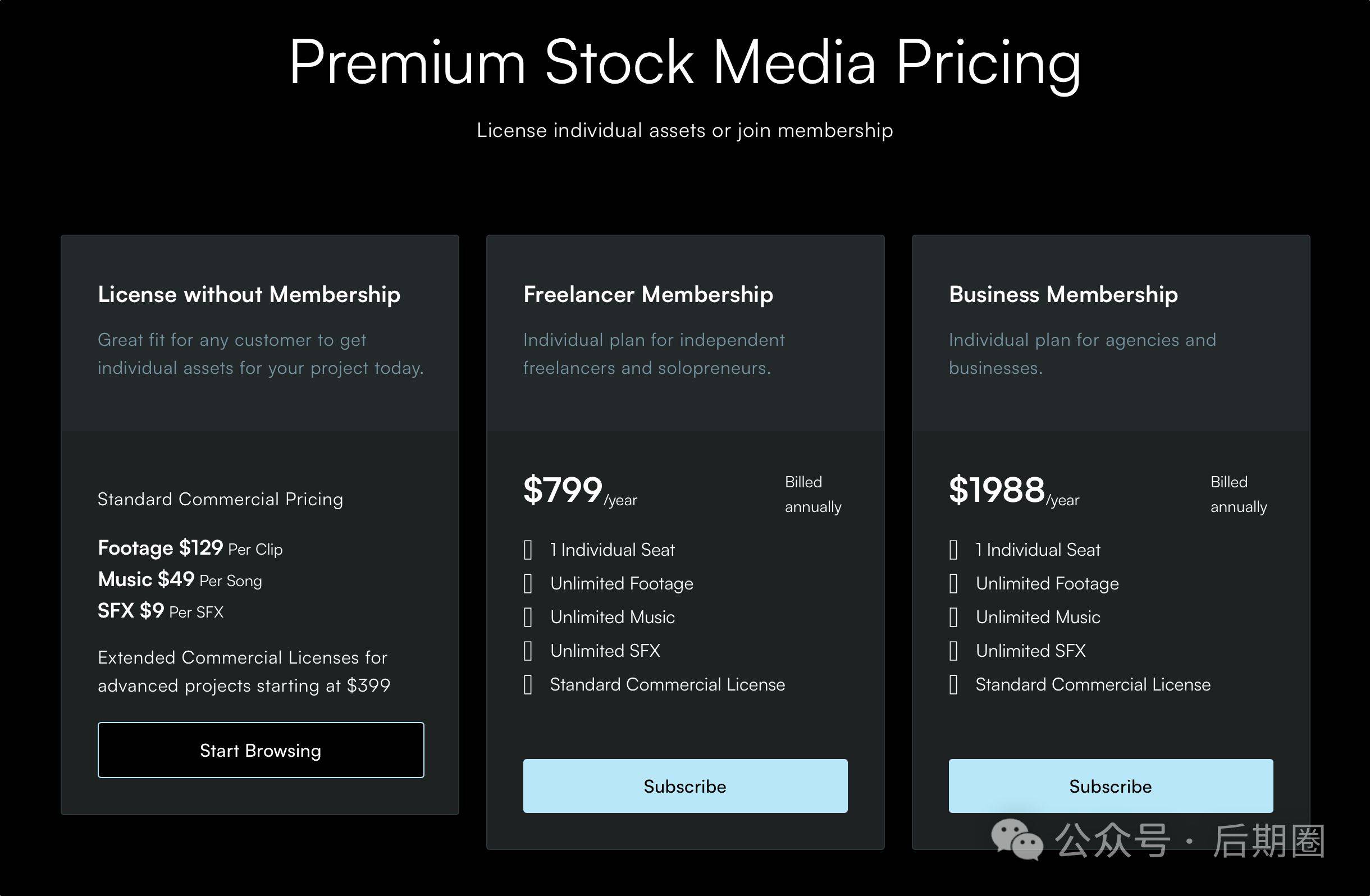
Task: Click the Start Browsing button
Action: [261, 750]
